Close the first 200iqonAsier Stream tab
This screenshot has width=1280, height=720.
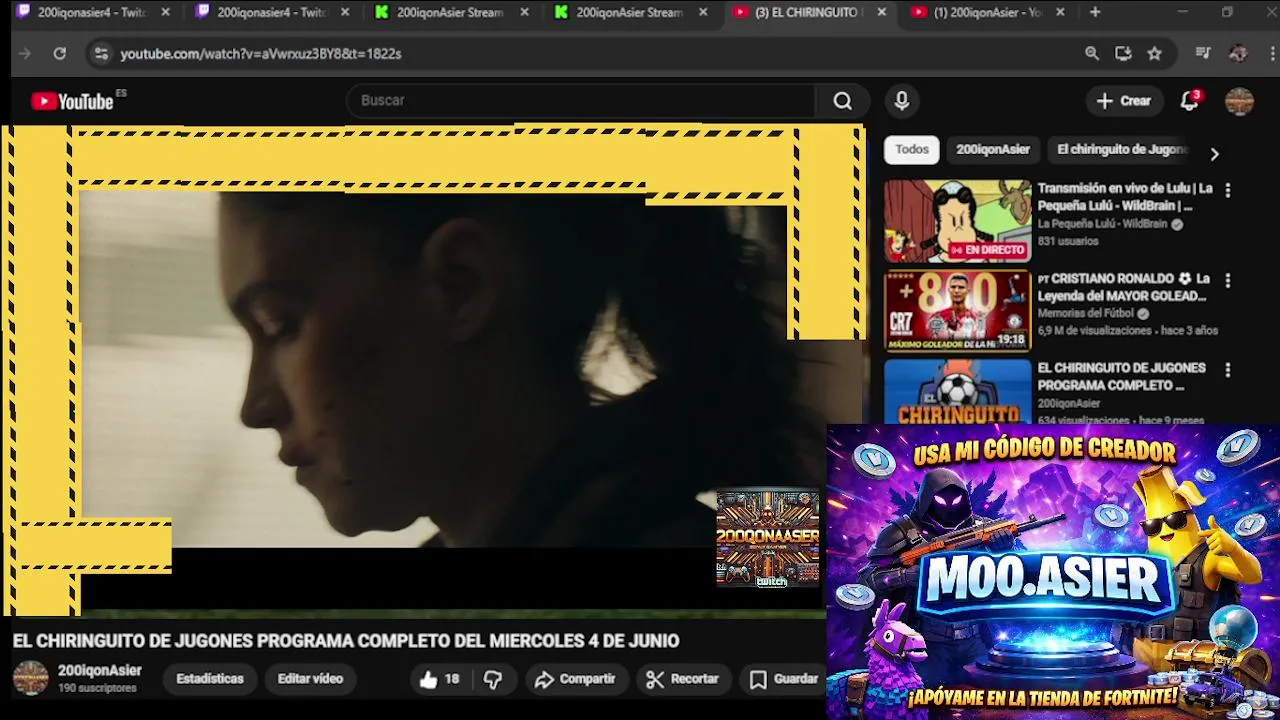pos(524,12)
